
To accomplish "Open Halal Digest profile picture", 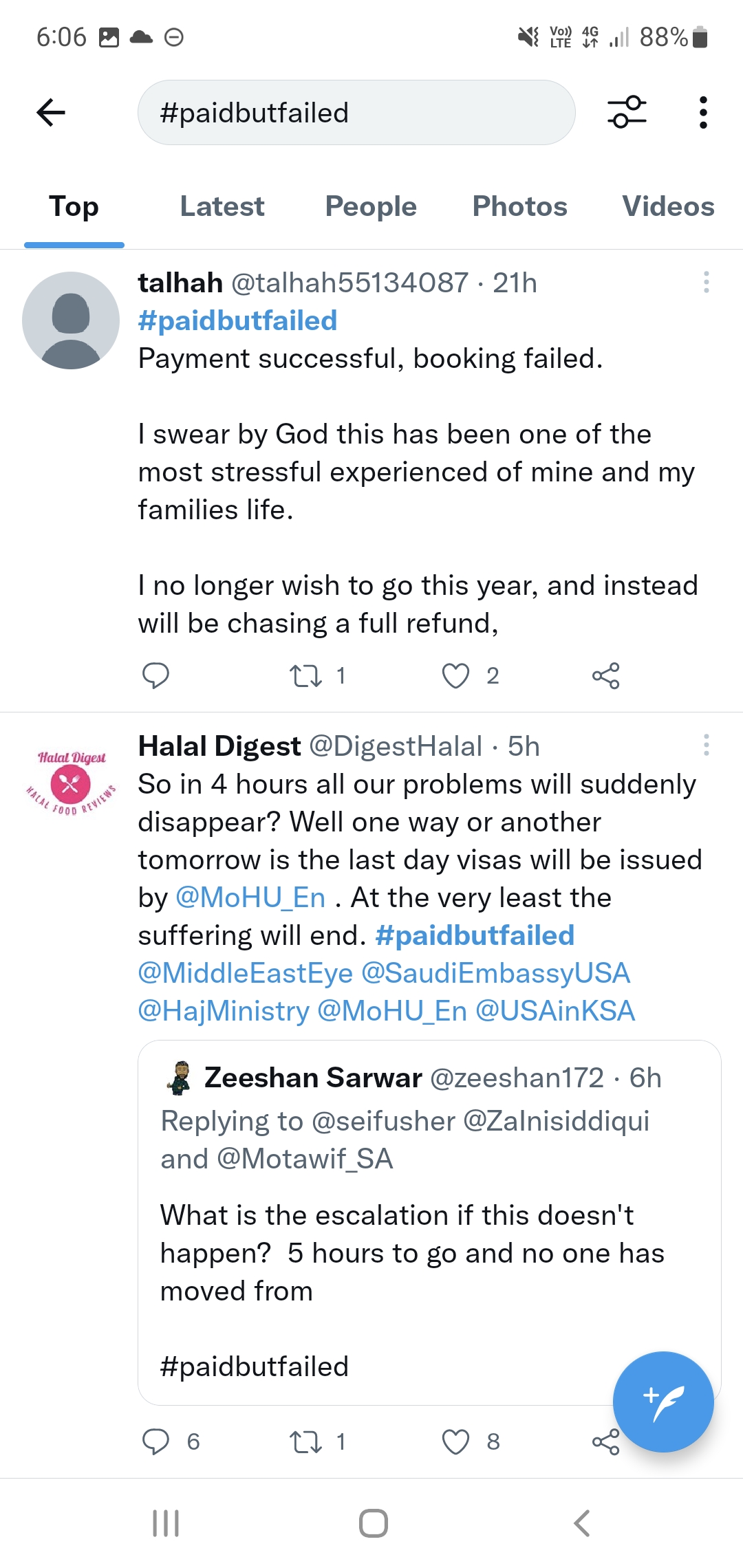I will [71, 783].
